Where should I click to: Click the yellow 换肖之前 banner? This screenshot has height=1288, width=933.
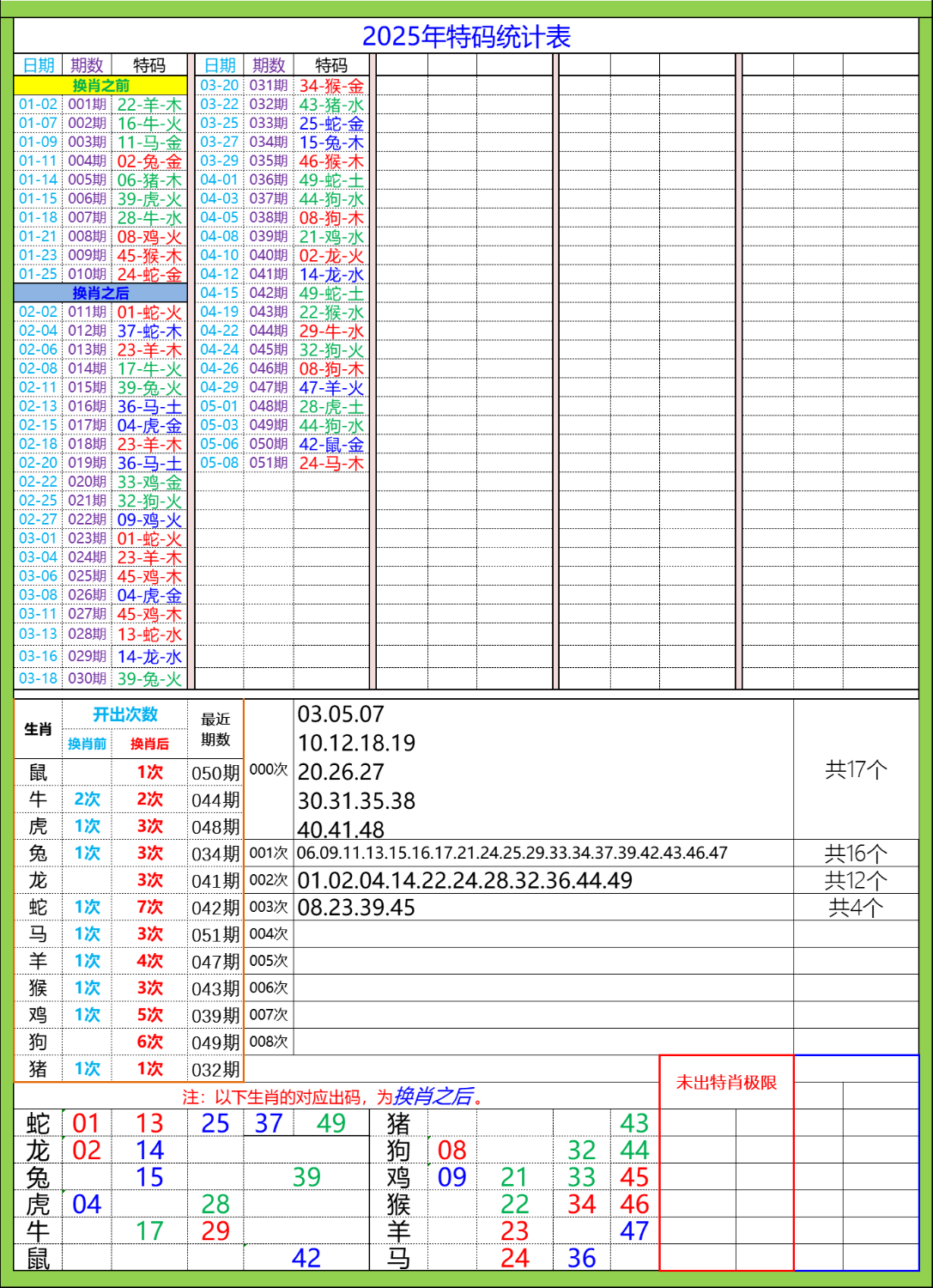tap(100, 85)
